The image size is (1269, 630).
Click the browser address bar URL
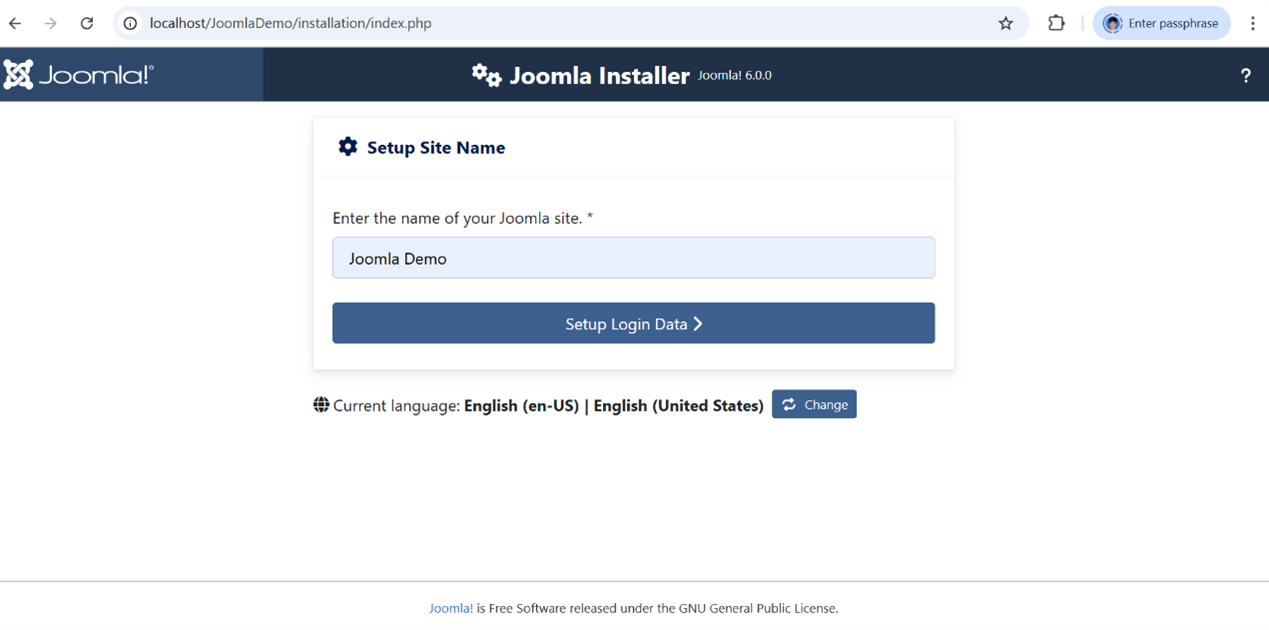pyautogui.click(x=290, y=23)
